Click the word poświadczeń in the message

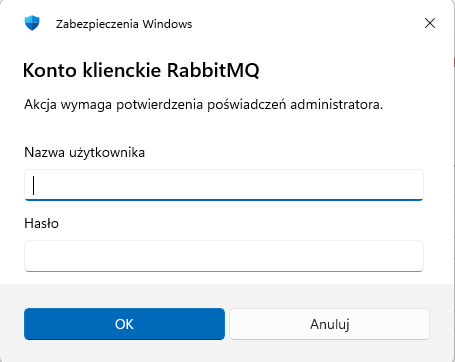click(x=247, y=105)
